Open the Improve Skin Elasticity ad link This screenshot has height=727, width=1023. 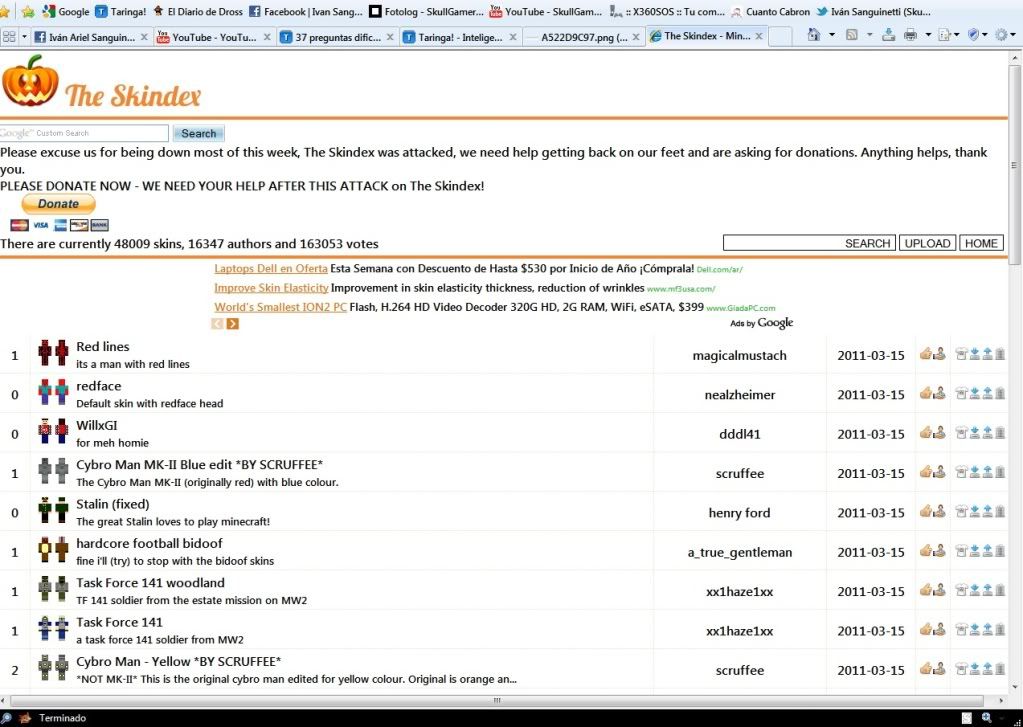click(271, 288)
